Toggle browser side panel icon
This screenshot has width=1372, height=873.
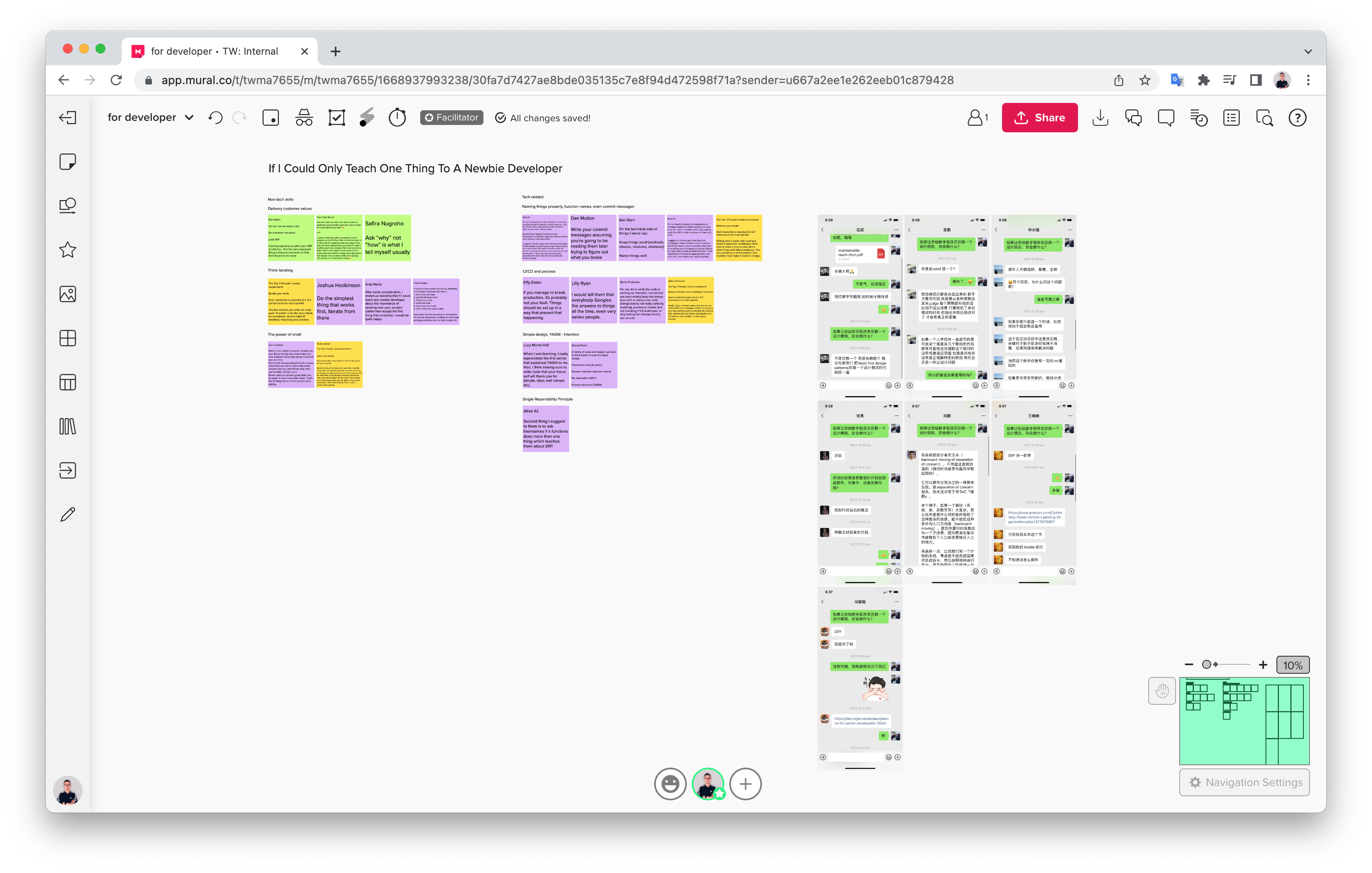click(1256, 80)
